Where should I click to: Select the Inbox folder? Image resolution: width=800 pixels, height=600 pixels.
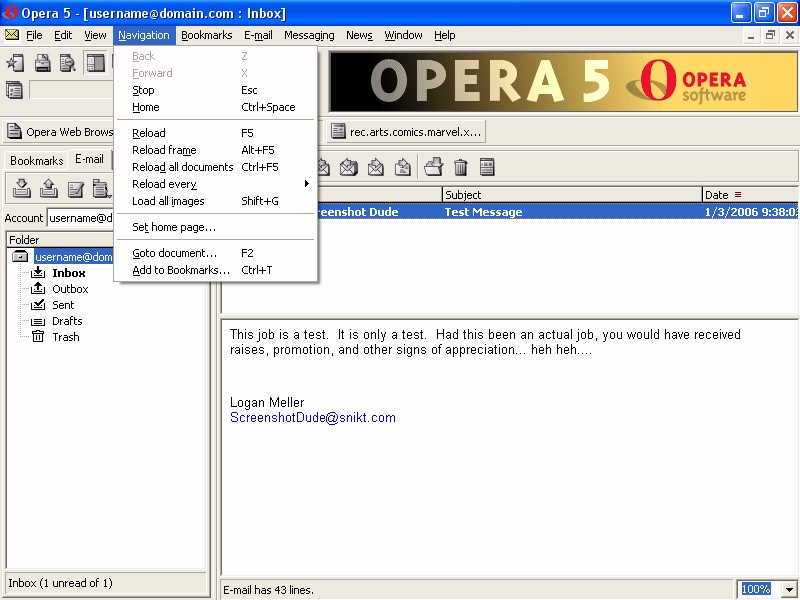click(x=69, y=273)
